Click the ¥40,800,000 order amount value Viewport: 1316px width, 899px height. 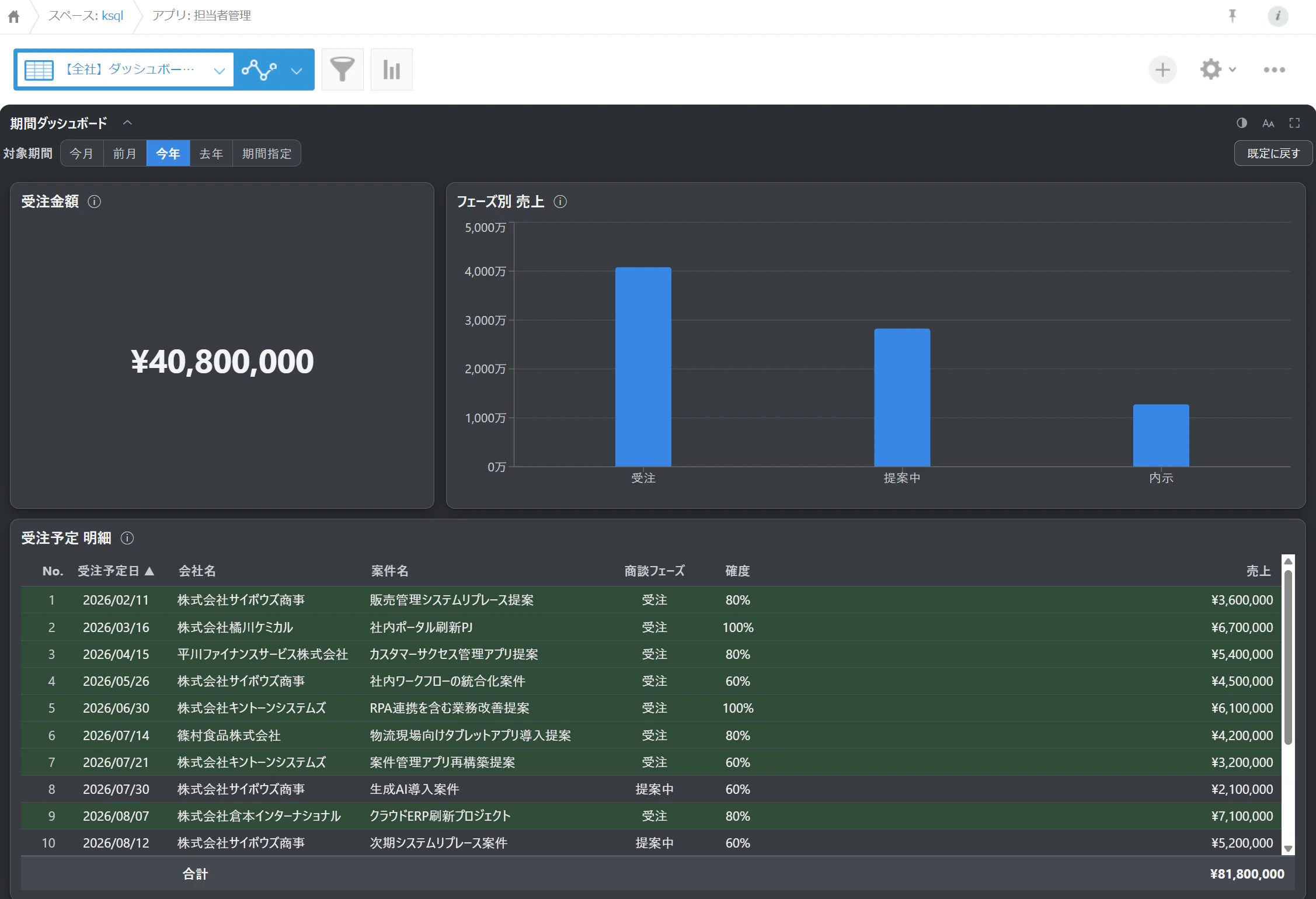click(x=222, y=362)
